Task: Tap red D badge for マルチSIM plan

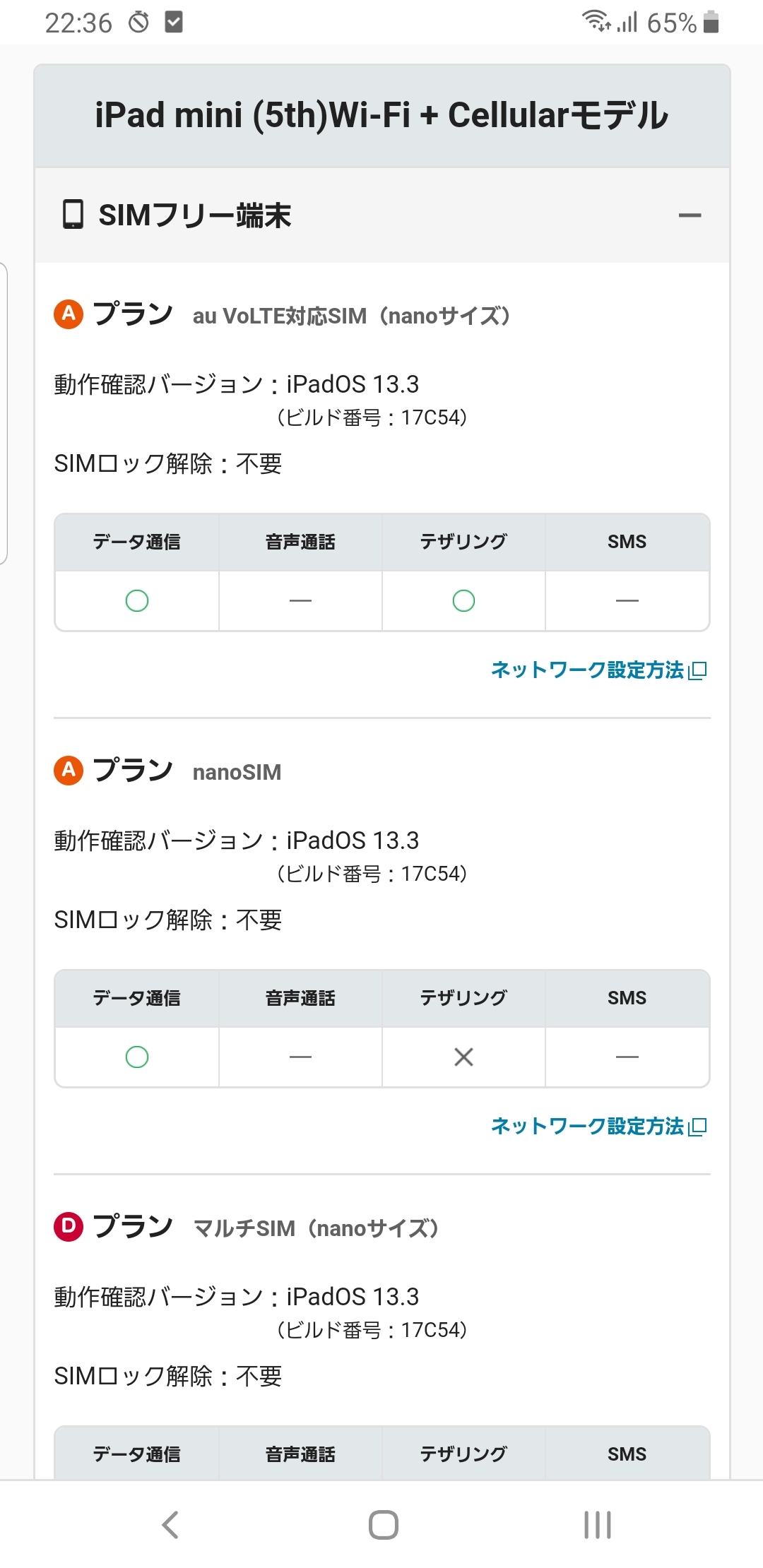Action: (69, 1226)
